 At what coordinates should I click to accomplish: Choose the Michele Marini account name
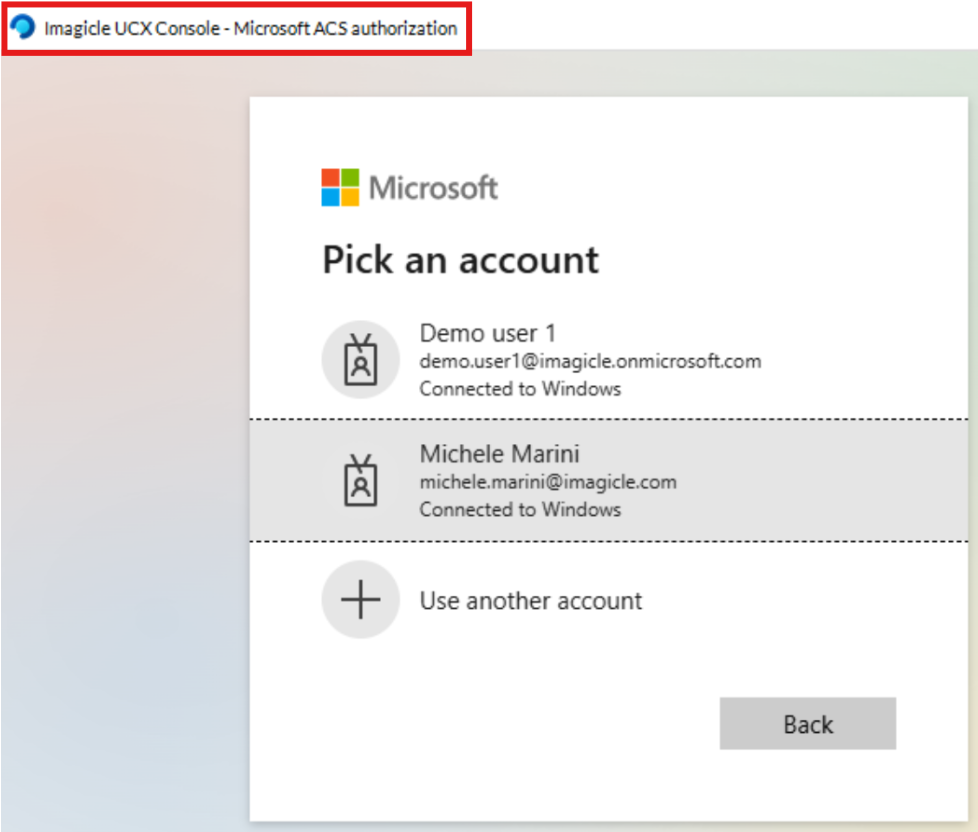click(x=499, y=453)
